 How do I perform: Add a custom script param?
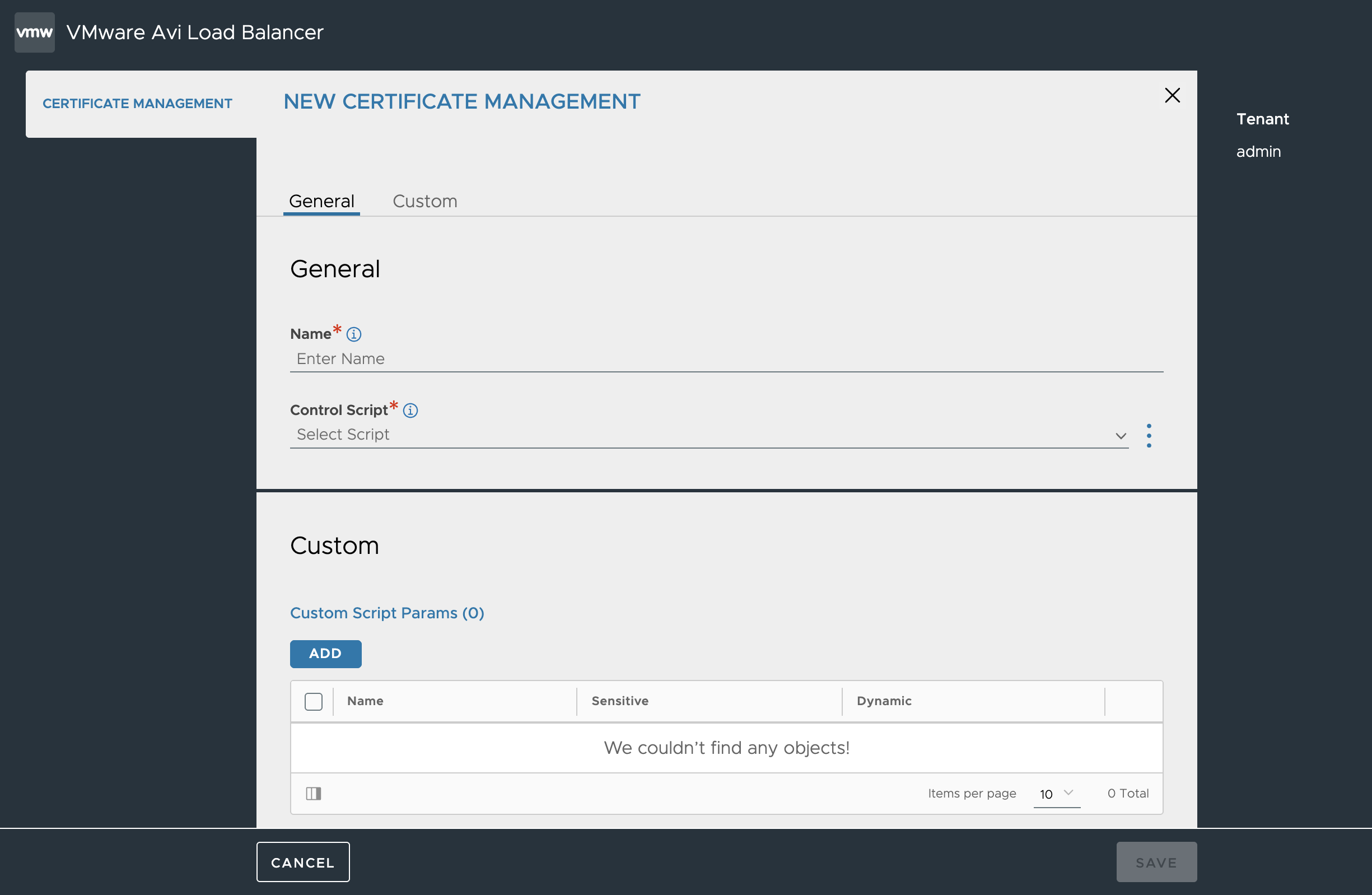click(326, 654)
